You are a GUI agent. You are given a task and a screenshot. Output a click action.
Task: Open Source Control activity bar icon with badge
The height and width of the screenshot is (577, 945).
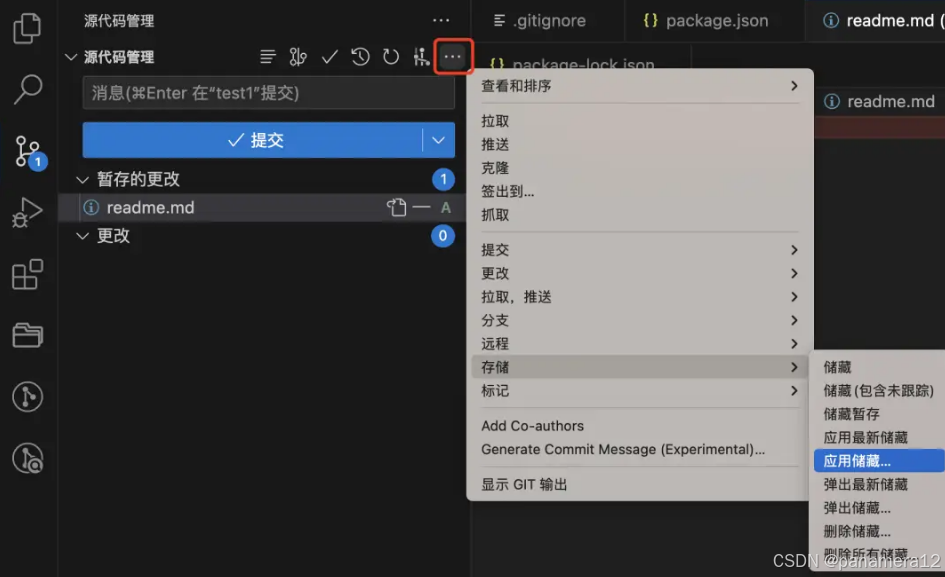29,152
